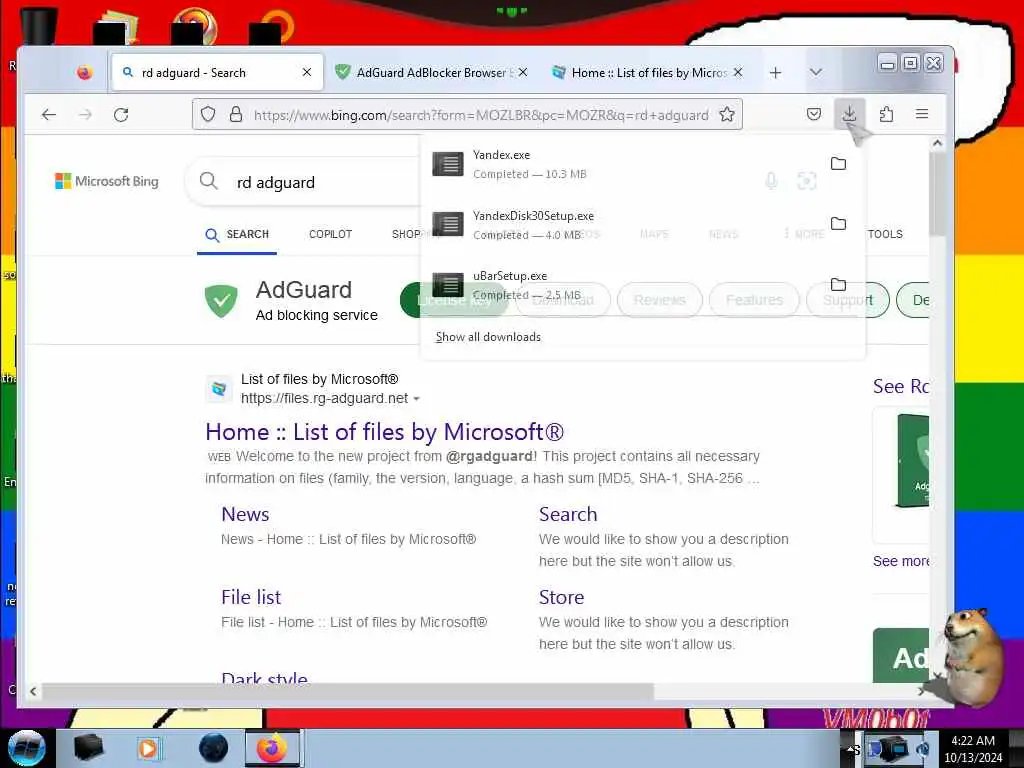Click the AdGuard product box thumbnail
The height and width of the screenshot is (768, 1024).
pos(912,461)
